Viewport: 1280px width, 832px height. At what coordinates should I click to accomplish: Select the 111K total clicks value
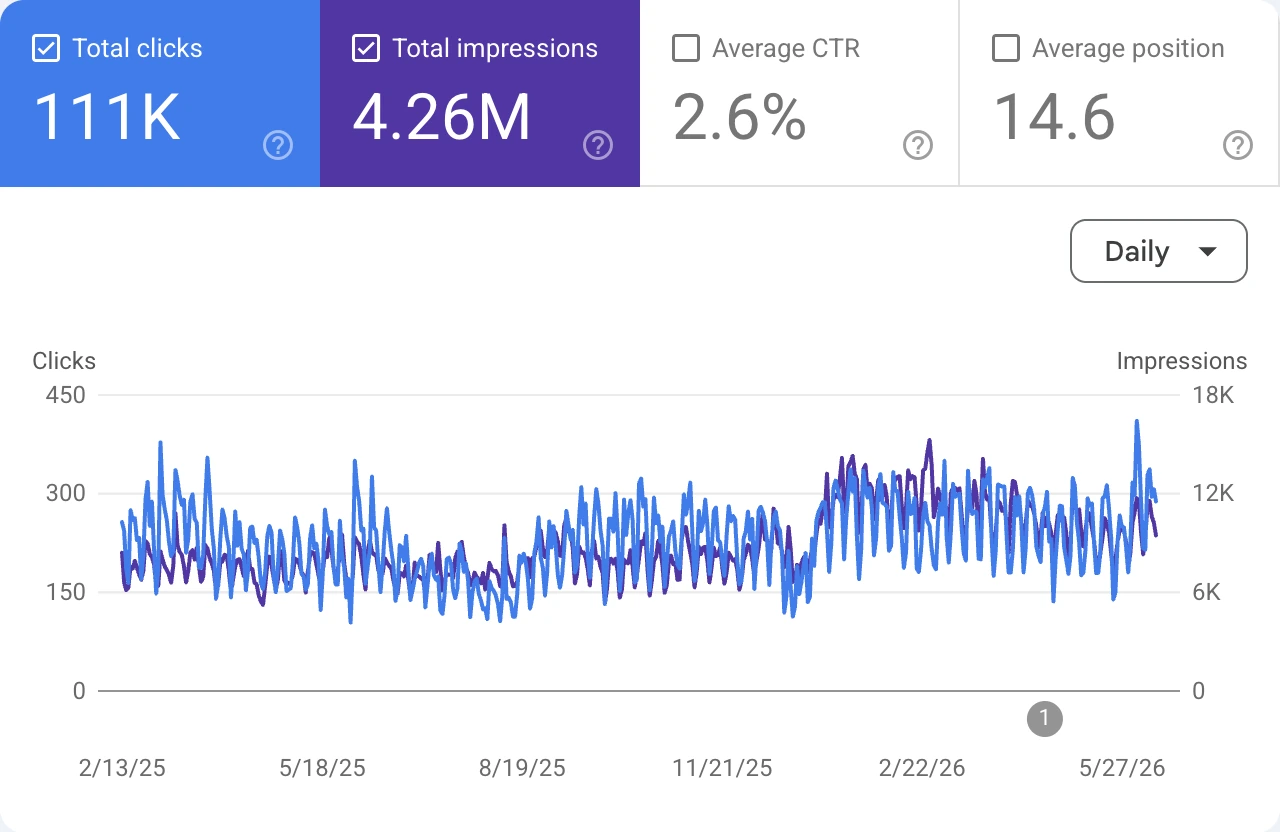107,117
